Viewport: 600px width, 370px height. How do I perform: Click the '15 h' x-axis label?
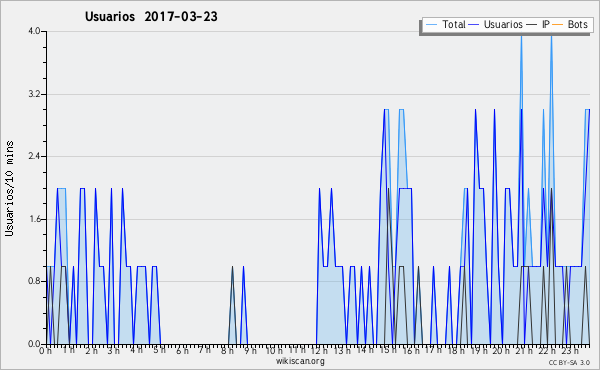(x=388, y=351)
